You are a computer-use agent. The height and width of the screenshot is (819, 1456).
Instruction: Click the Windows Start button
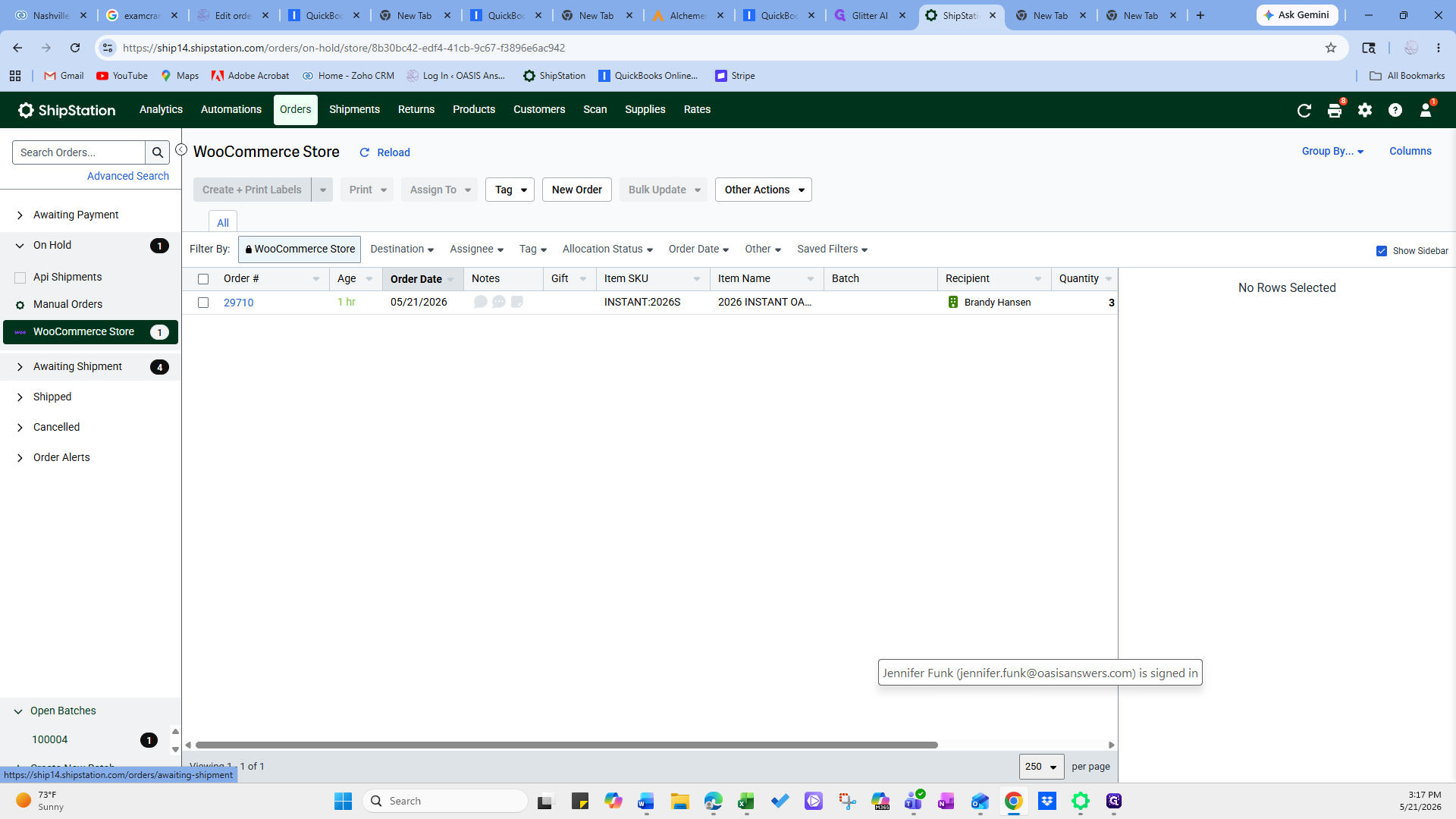tap(344, 801)
